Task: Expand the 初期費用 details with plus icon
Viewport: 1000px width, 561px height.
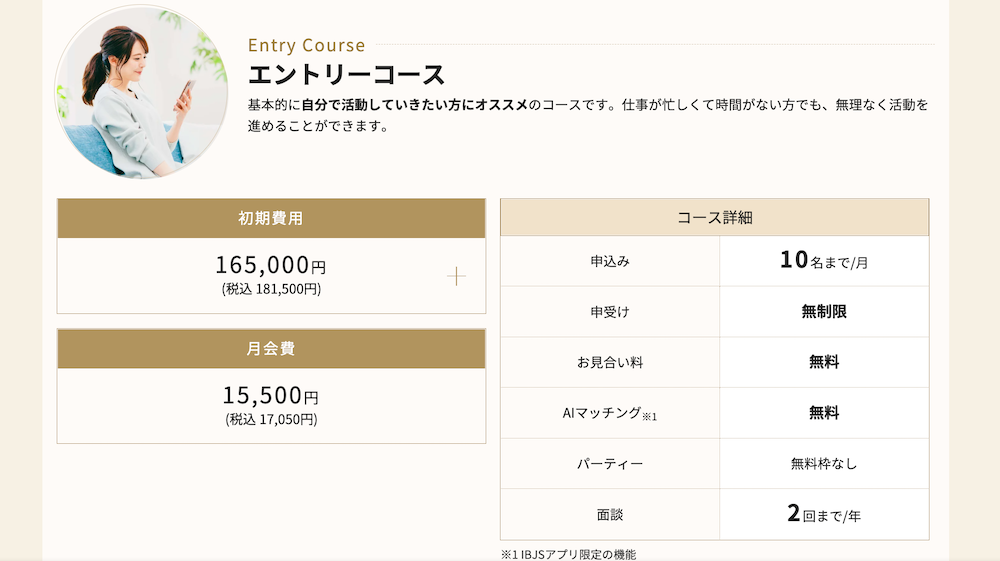Action: pyautogui.click(x=456, y=276)
